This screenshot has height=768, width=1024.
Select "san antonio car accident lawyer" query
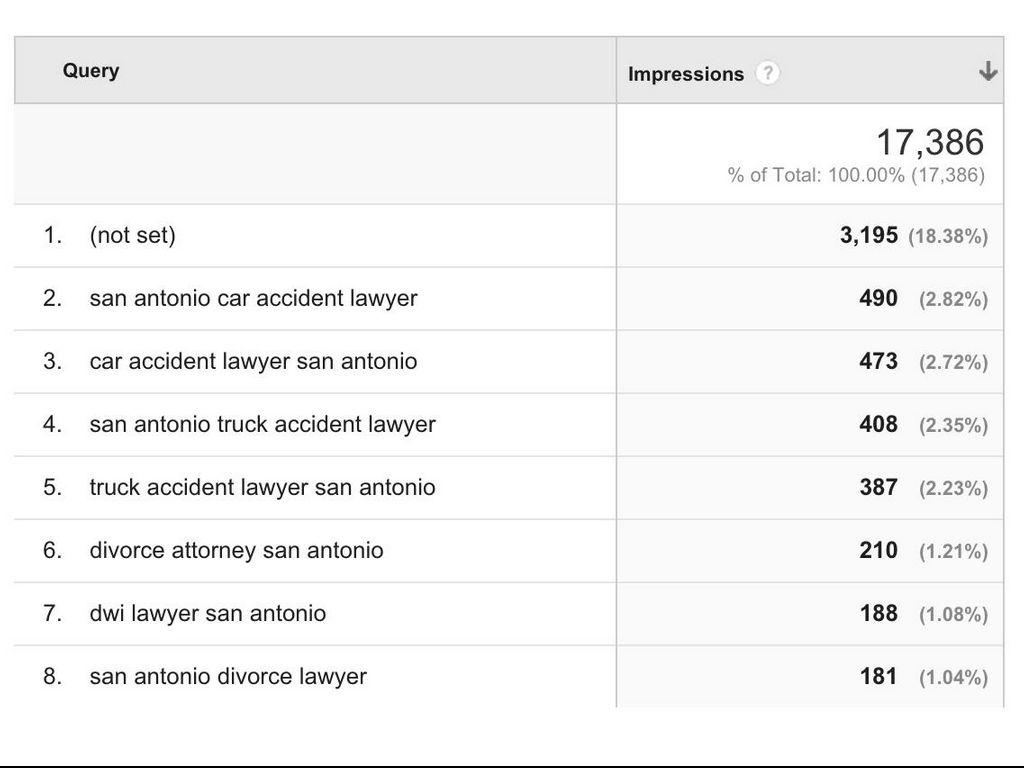tap(253, 298)
